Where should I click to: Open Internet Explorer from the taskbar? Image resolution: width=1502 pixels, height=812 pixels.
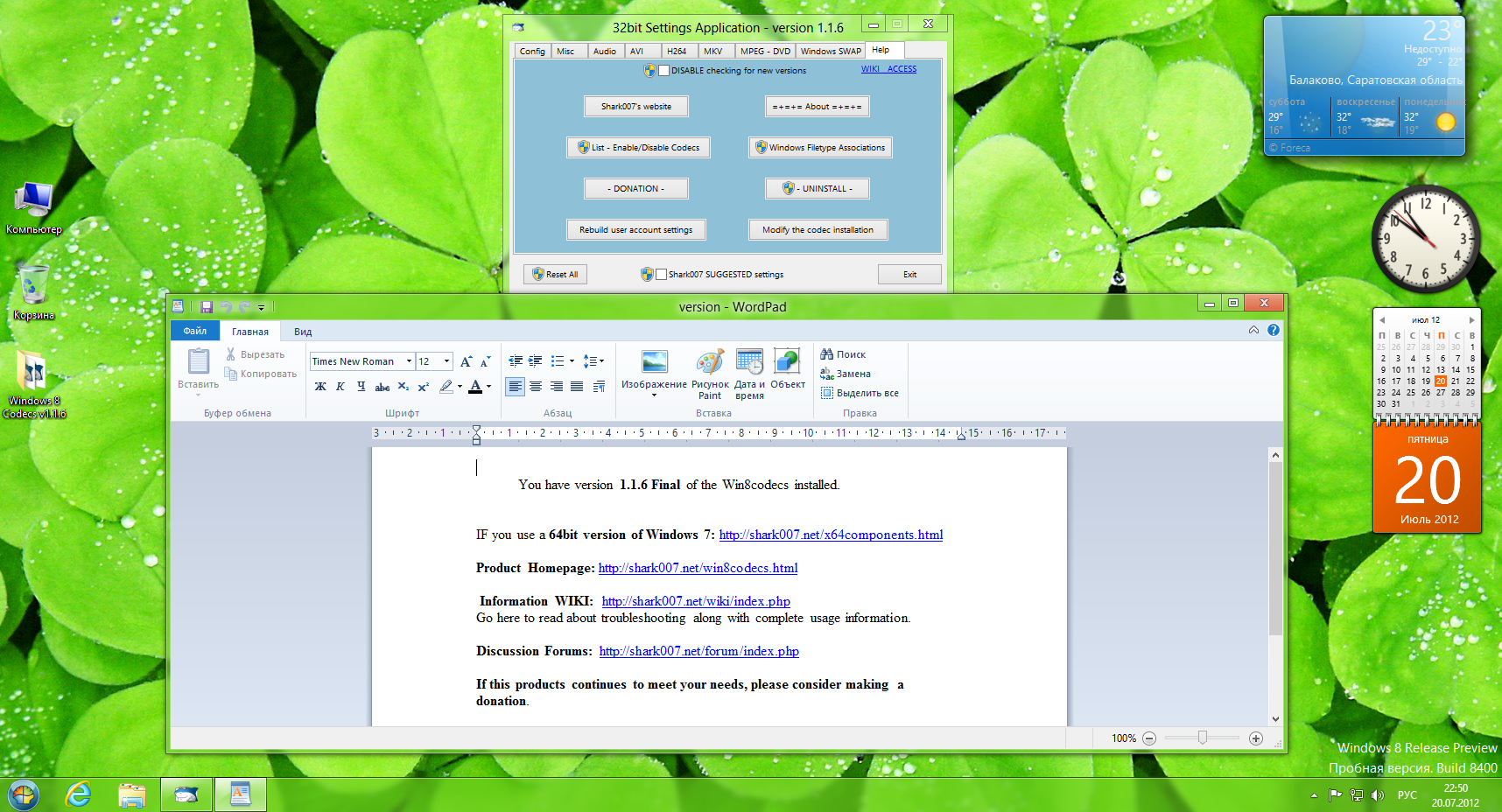79,794
